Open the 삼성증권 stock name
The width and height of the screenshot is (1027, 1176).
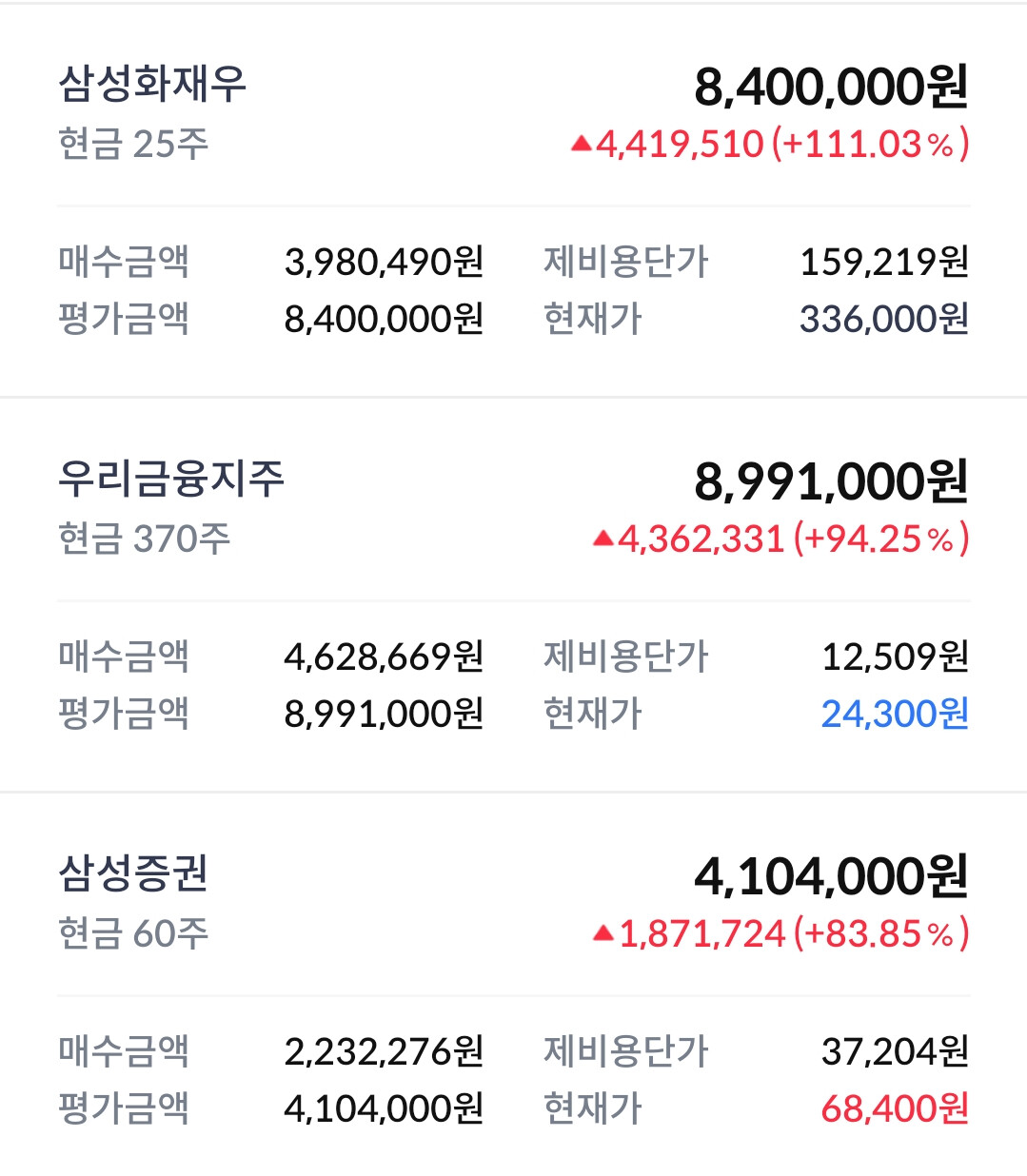point(133,873)
